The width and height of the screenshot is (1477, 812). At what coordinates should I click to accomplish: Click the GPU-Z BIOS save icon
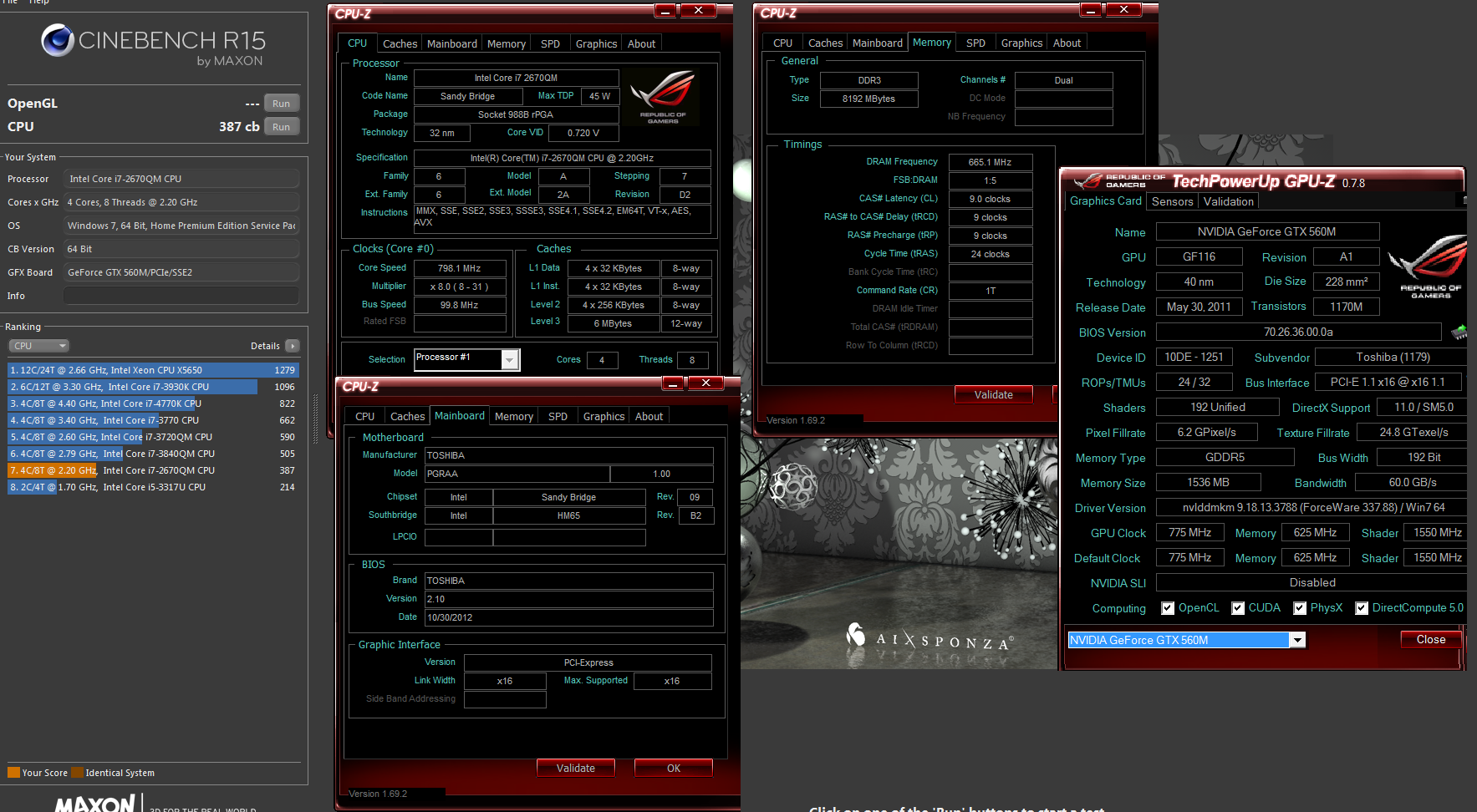tap(1459, 332)
